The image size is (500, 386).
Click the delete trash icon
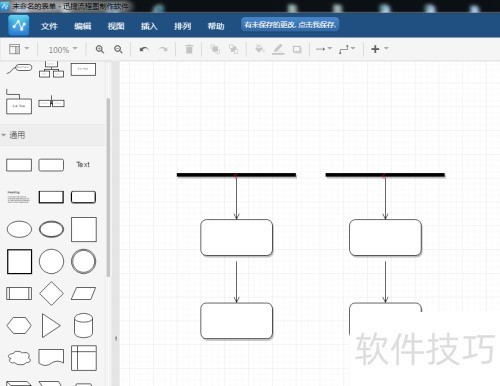point(189,49)
